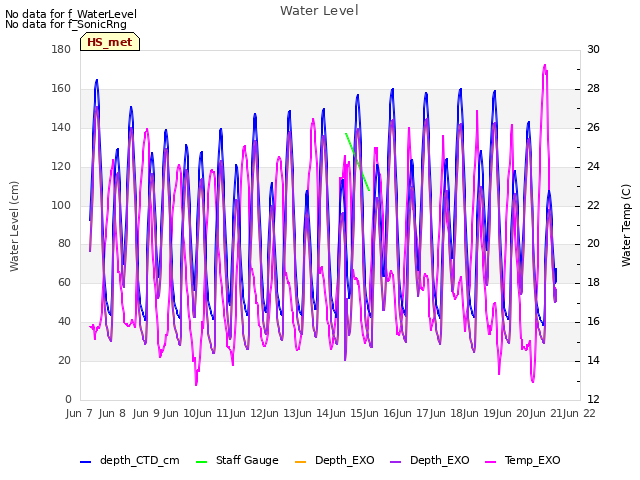The width and height of the screenshot is (640, 480).
Task: Select the Water Level chart title
Action: pyautogui.click(x=319, y=10)
